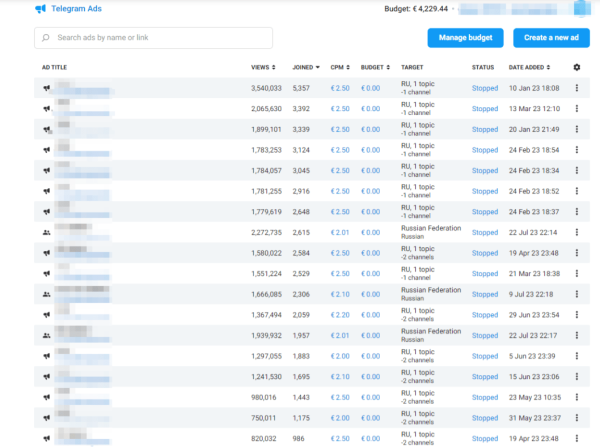The height and width of the screenshot is (447, 600).
Task: Open three-dot menu for 9 Jul 23 22:18 ad
Action: click(x=576, y=294)
